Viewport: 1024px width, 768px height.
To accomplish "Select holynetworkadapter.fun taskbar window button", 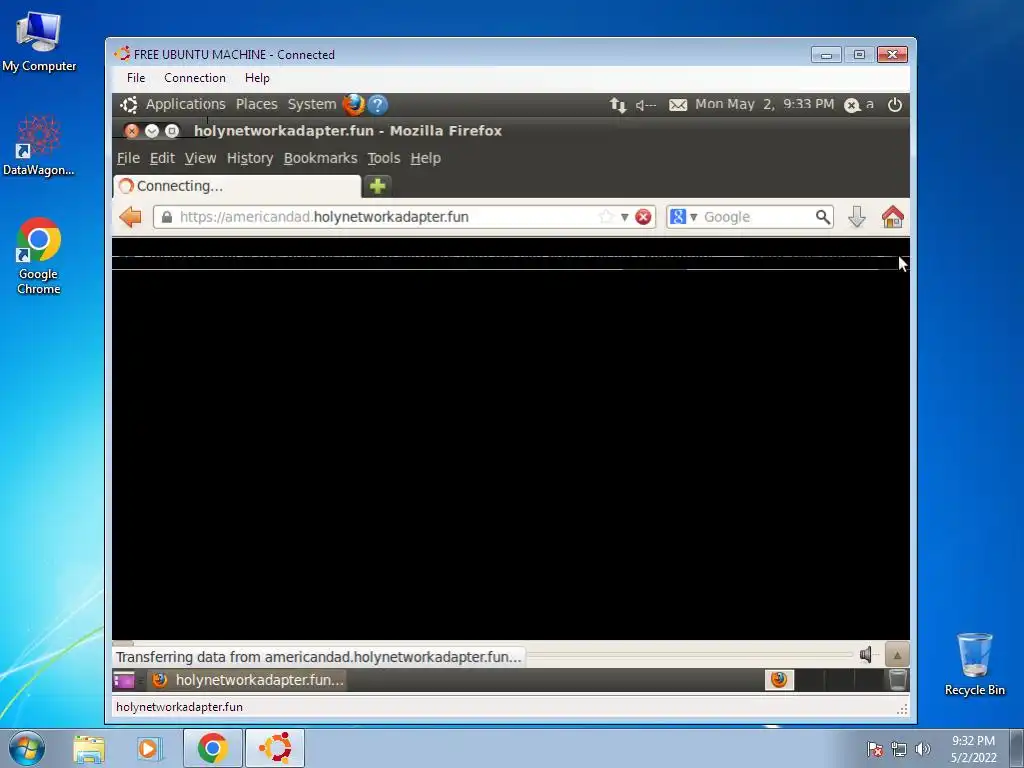I will tap(248, 680).
